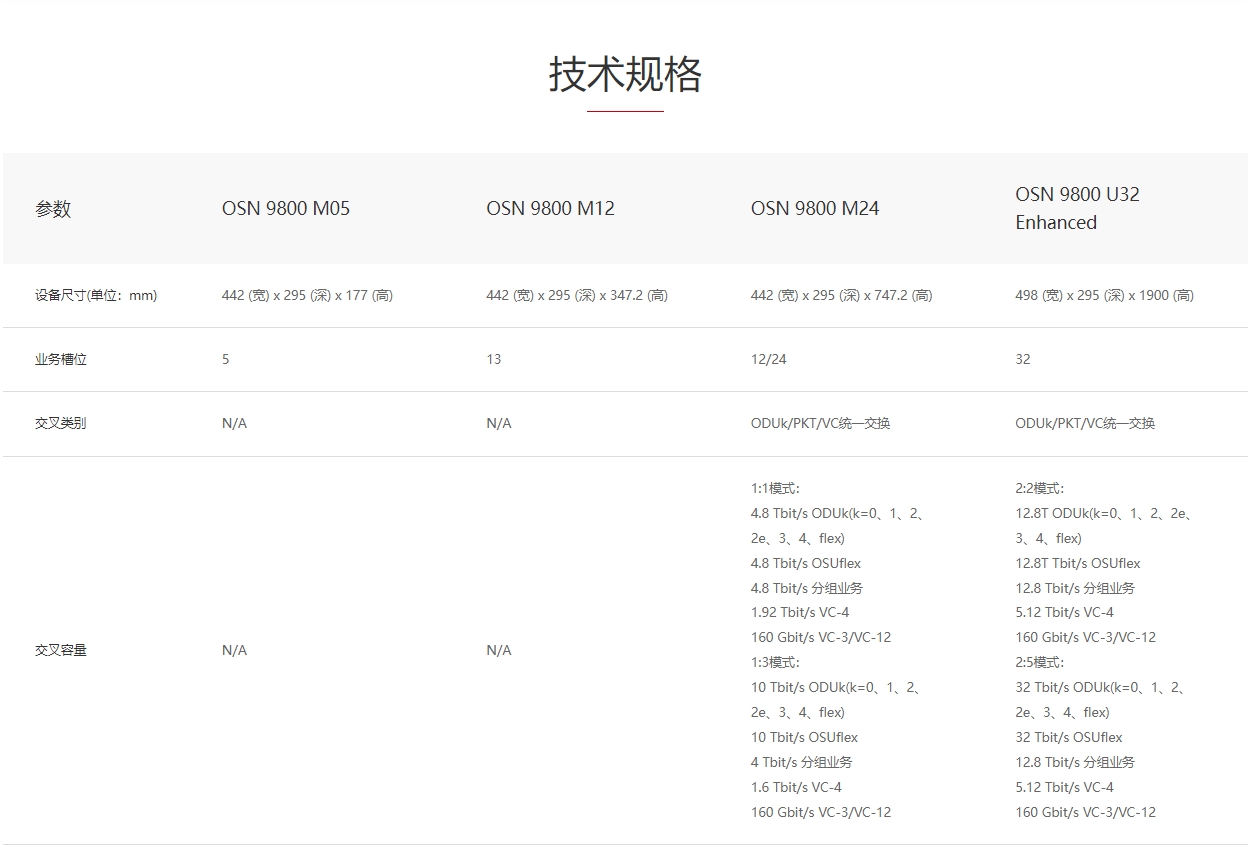
Task: Click the 2:2模式 line
Action: 1040,489
